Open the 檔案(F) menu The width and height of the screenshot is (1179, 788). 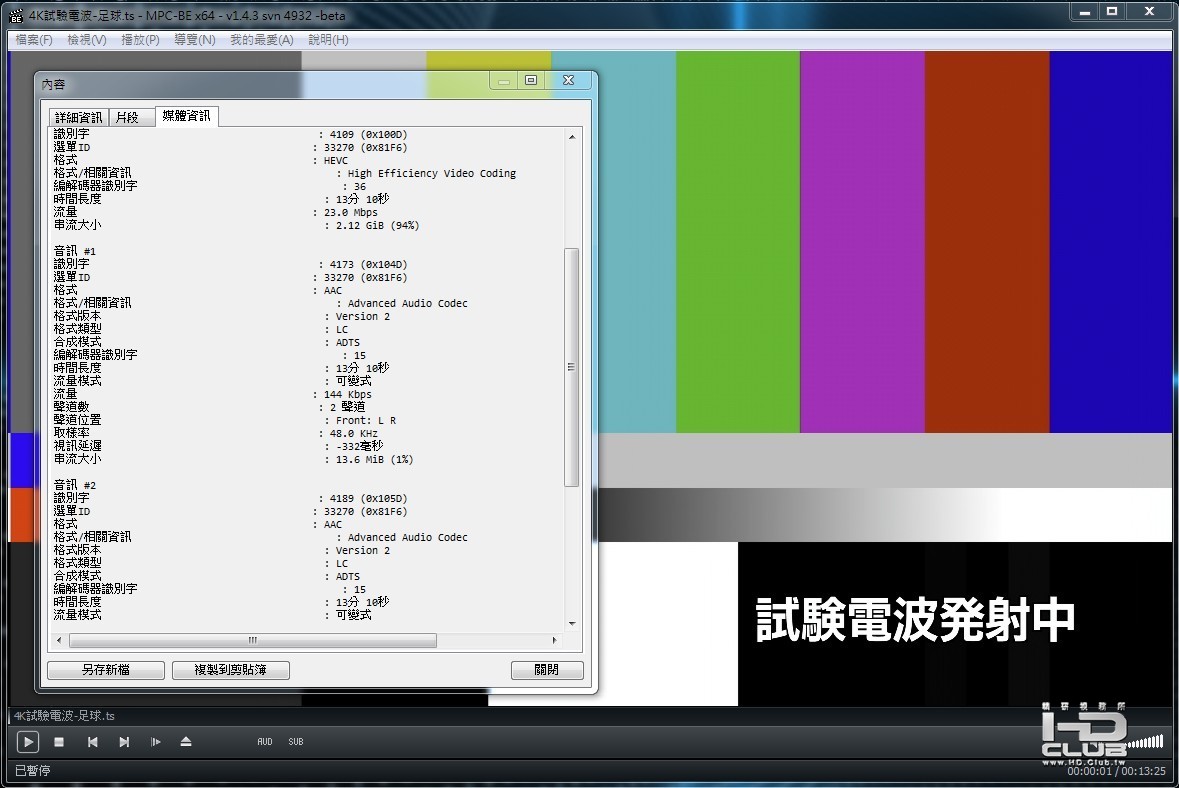tap(34, 40)
